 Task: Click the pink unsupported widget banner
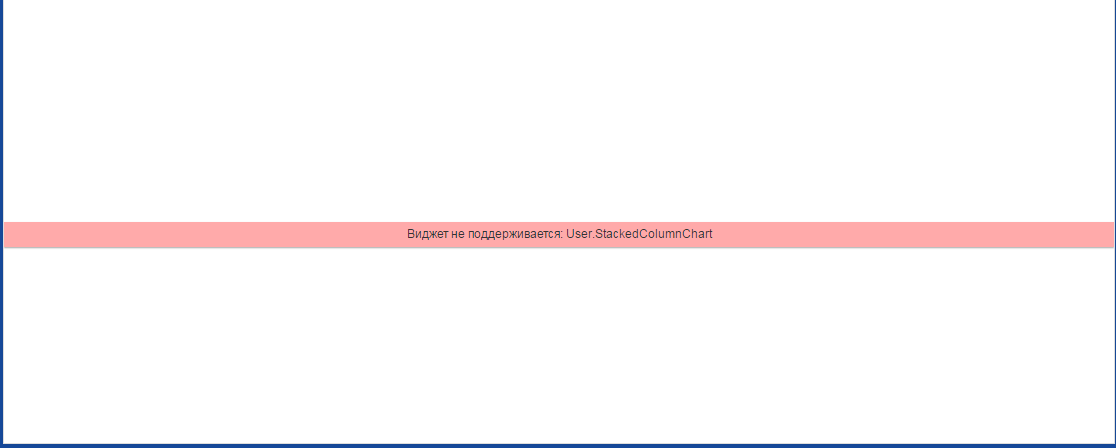[559, 234]
